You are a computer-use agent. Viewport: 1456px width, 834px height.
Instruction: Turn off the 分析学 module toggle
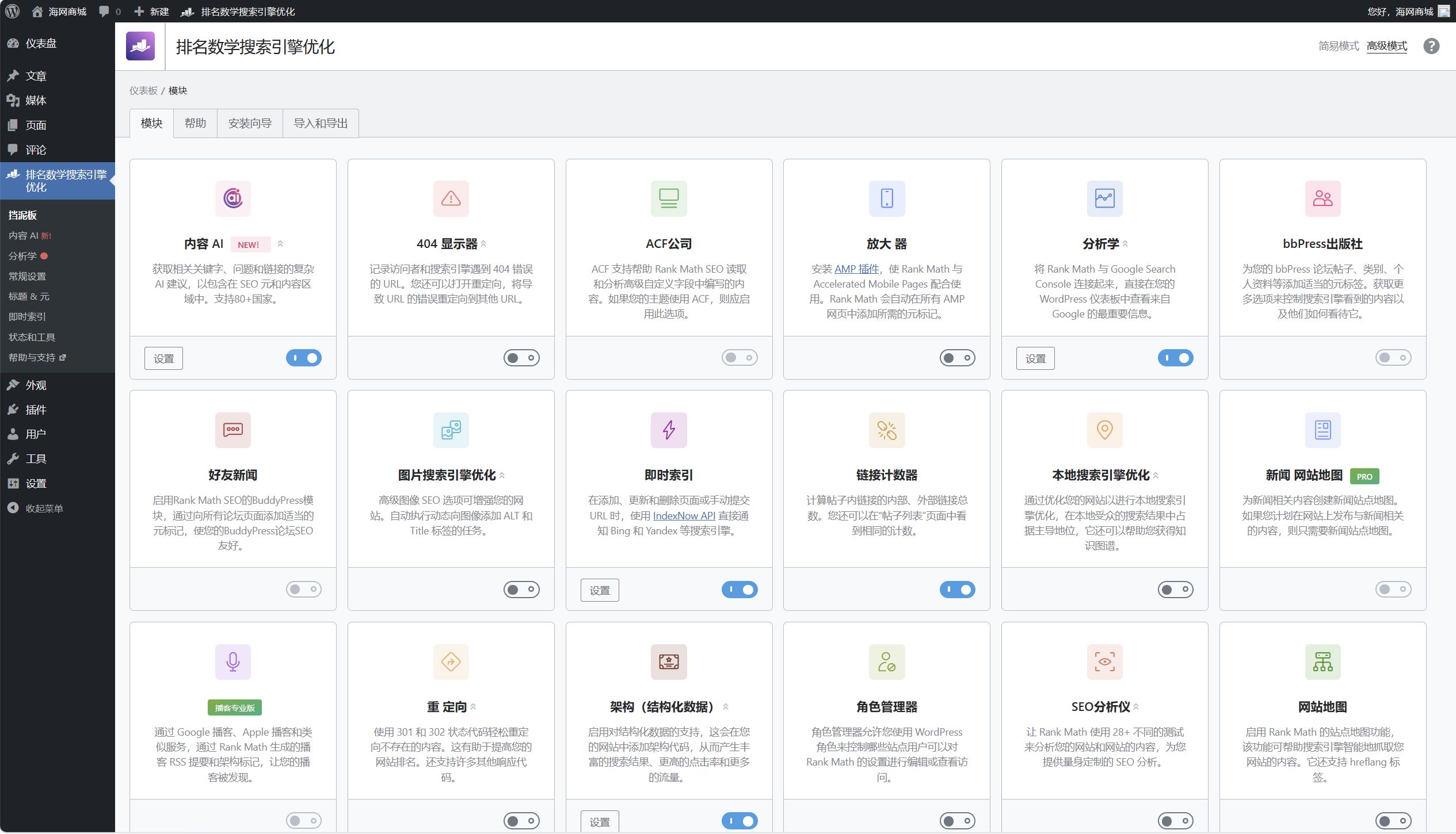tap(1176, 358)
